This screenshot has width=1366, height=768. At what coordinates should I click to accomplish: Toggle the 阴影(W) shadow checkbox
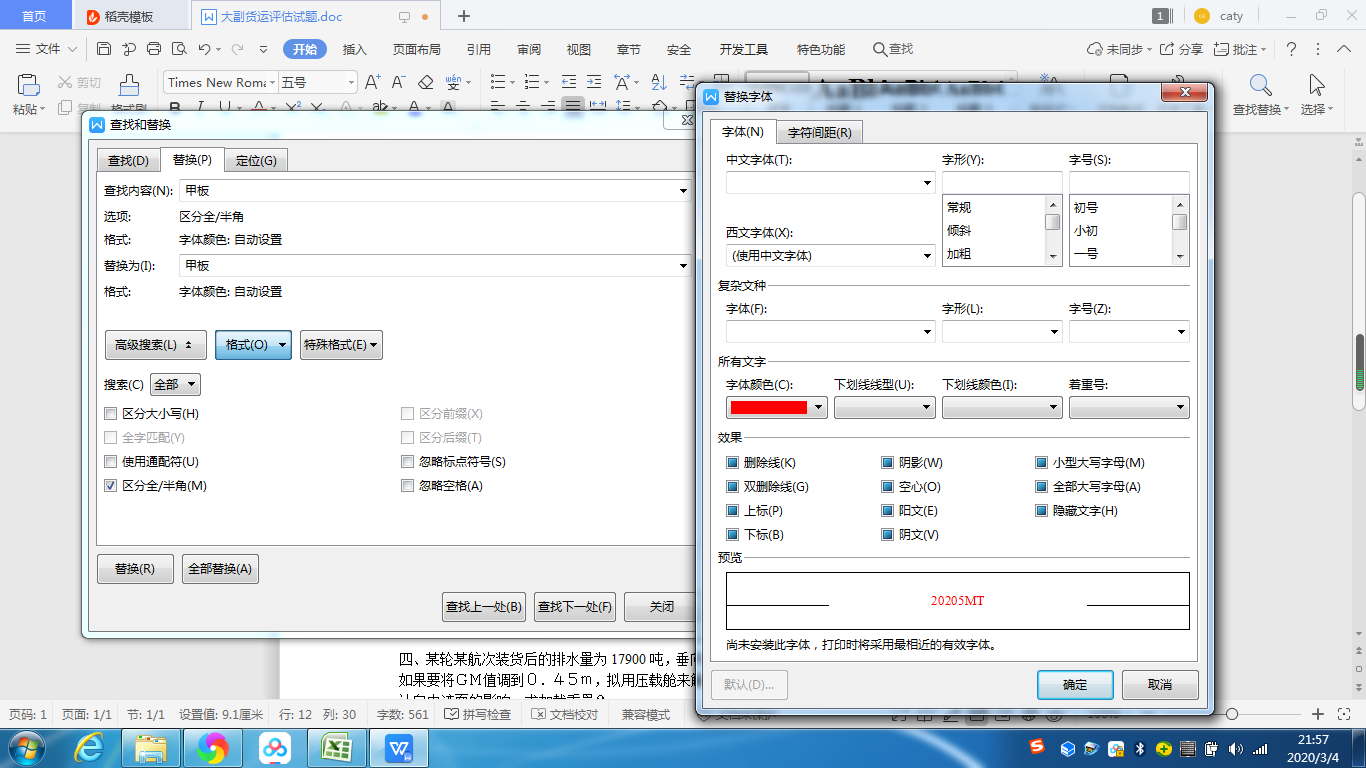pyautogui.click(x=888, y=463)
